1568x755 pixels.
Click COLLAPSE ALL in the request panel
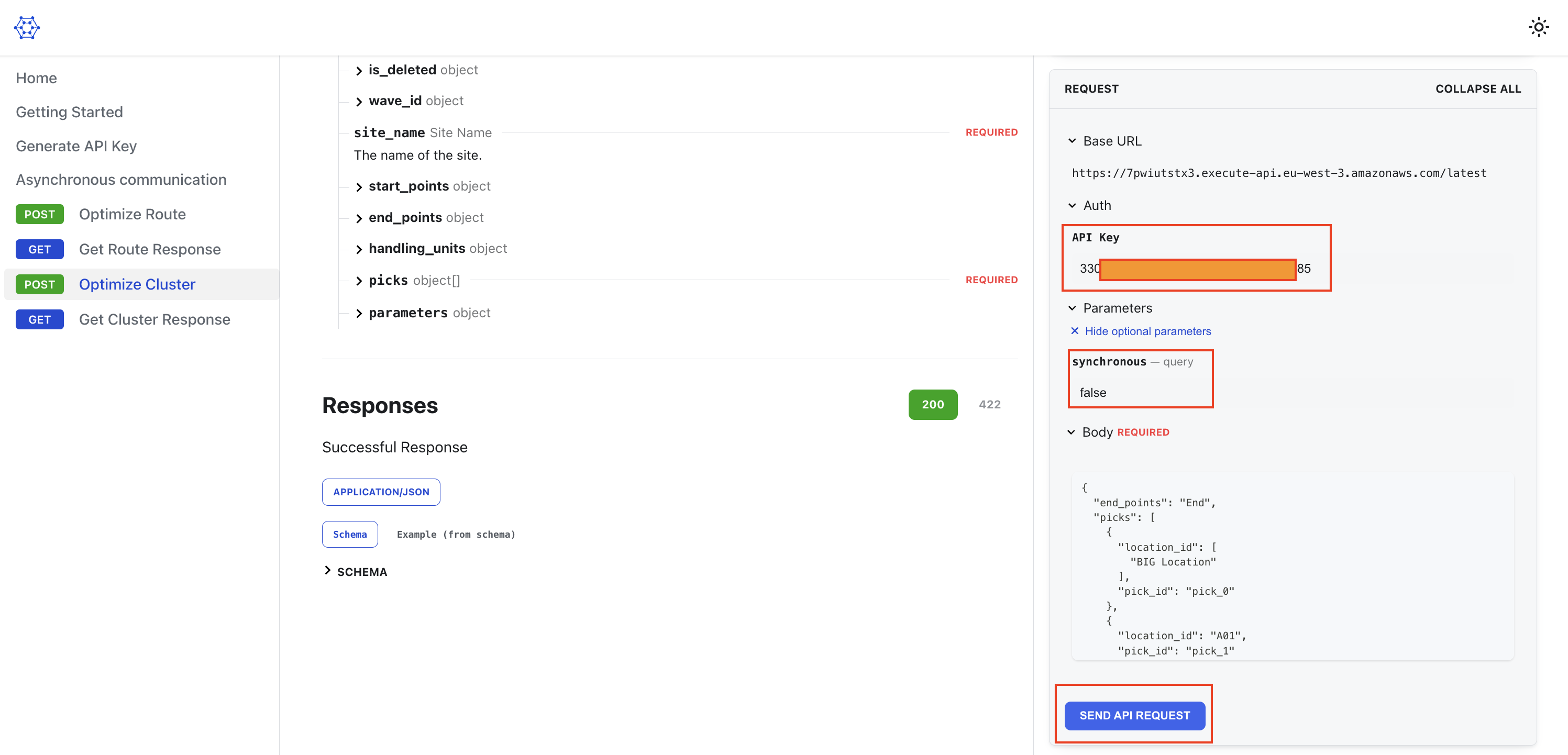pos(1477,89)
